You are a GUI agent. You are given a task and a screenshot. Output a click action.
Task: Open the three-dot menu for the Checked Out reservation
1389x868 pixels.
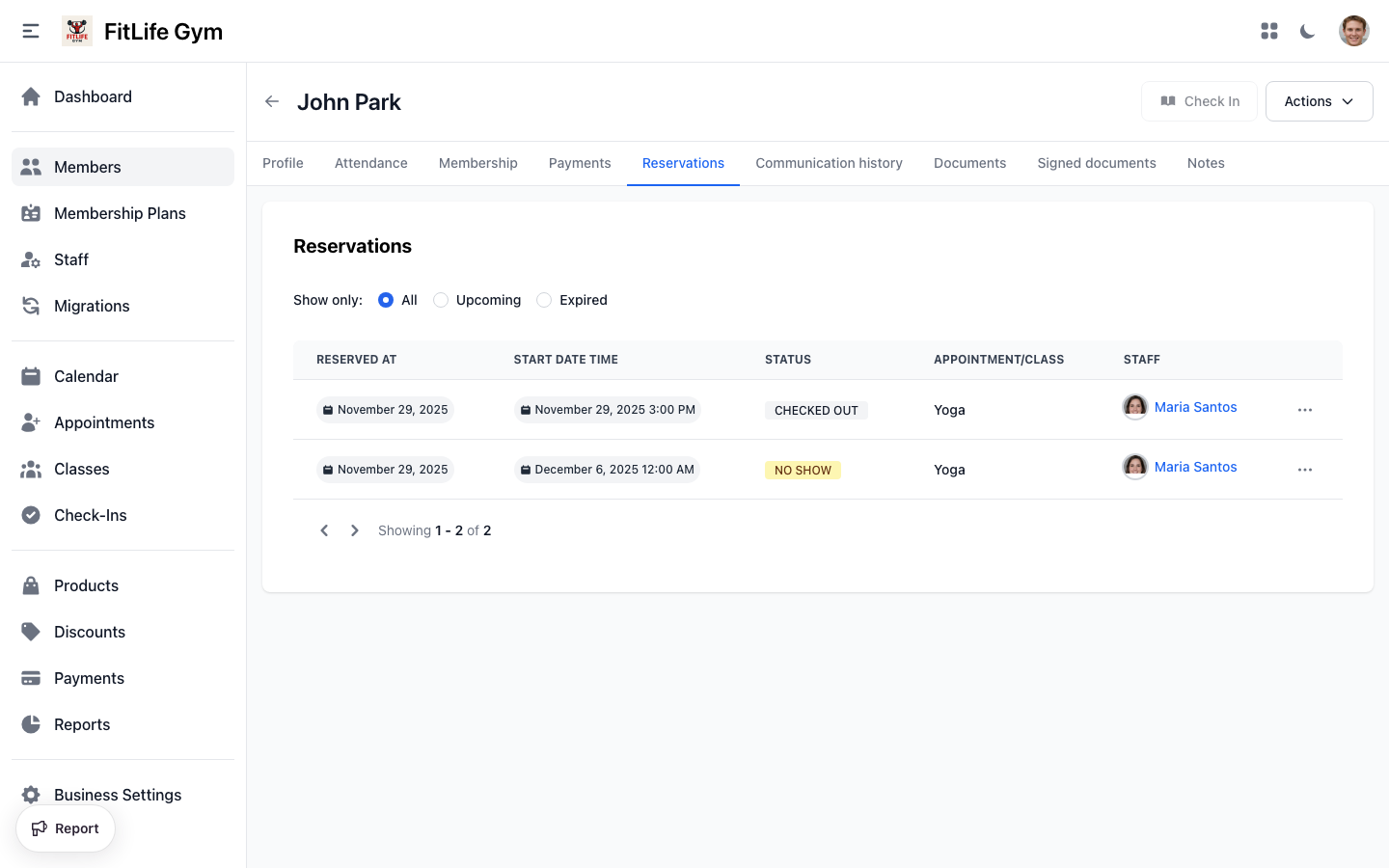[1305, 409]
